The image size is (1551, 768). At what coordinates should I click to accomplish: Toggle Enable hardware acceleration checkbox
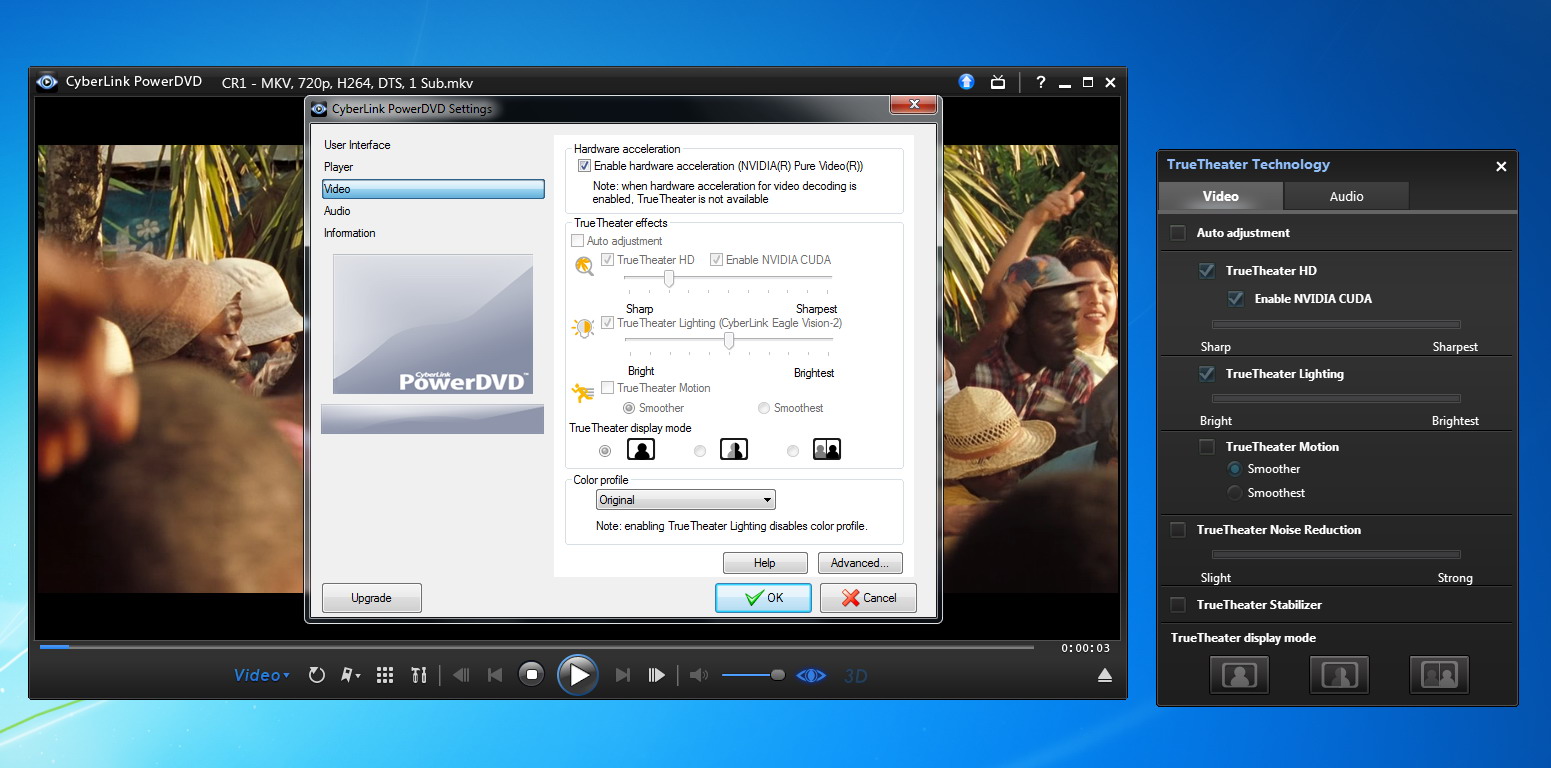585,166
